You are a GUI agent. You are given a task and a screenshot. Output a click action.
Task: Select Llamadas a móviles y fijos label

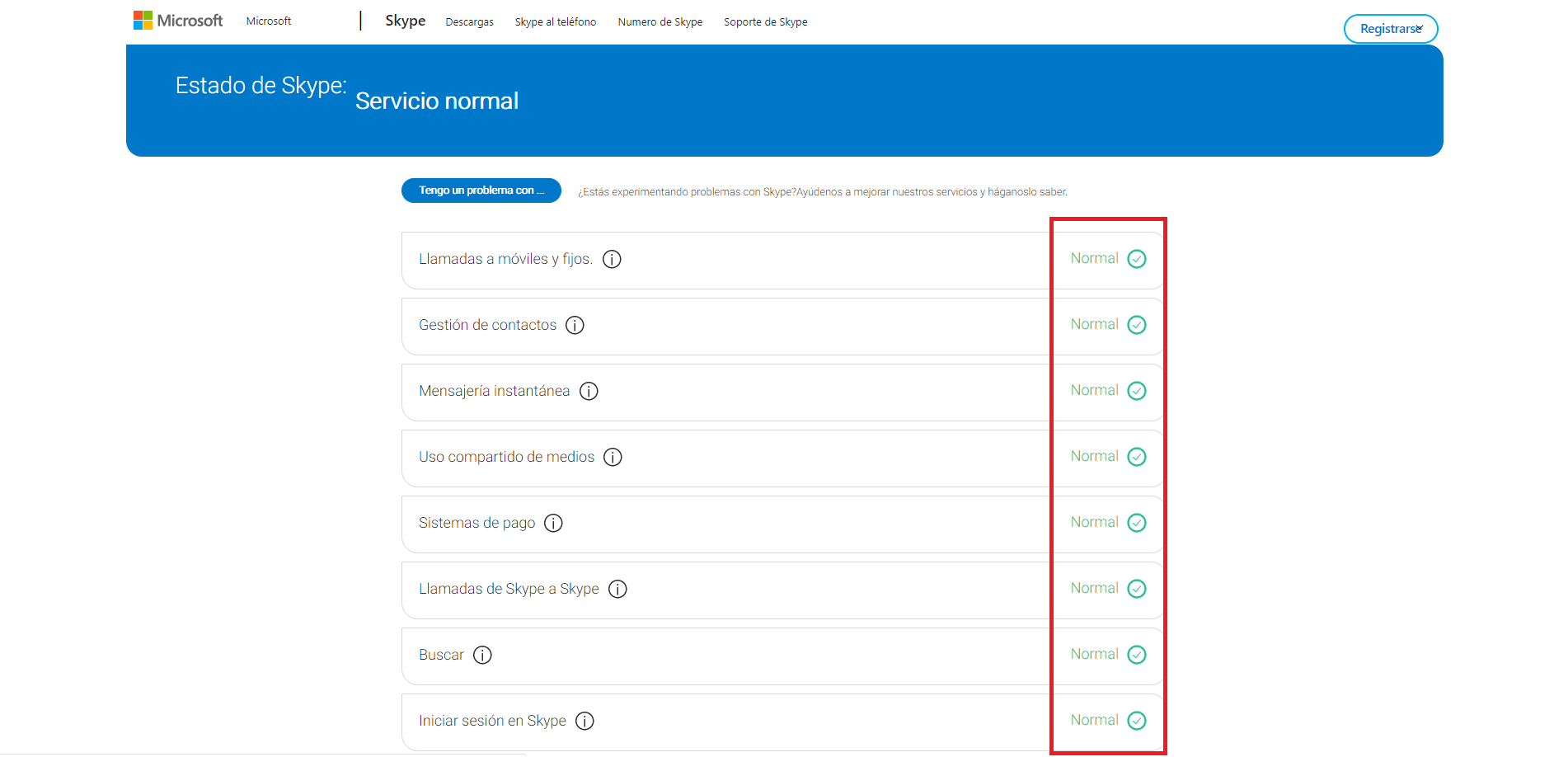point(505,259)
